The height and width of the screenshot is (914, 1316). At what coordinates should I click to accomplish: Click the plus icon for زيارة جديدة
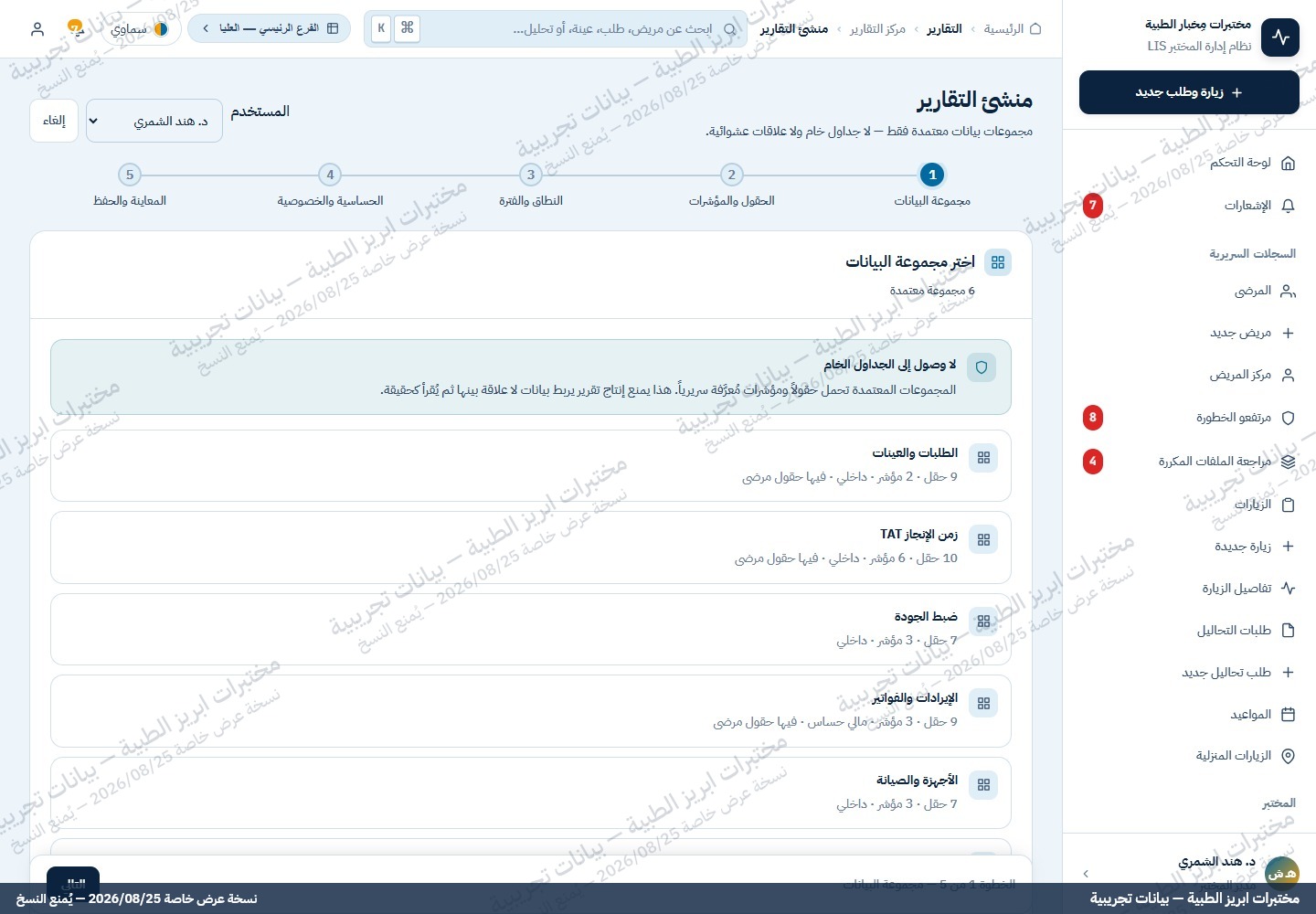(1288, 547)
